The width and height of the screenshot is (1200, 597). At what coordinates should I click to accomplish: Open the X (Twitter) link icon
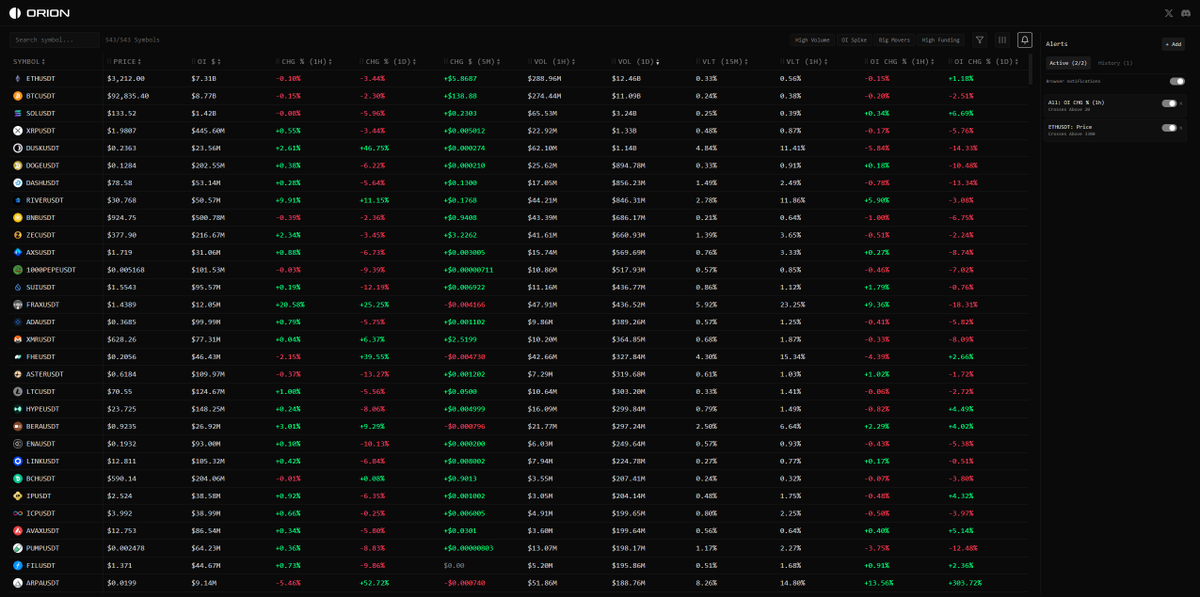coord(1169,13)
